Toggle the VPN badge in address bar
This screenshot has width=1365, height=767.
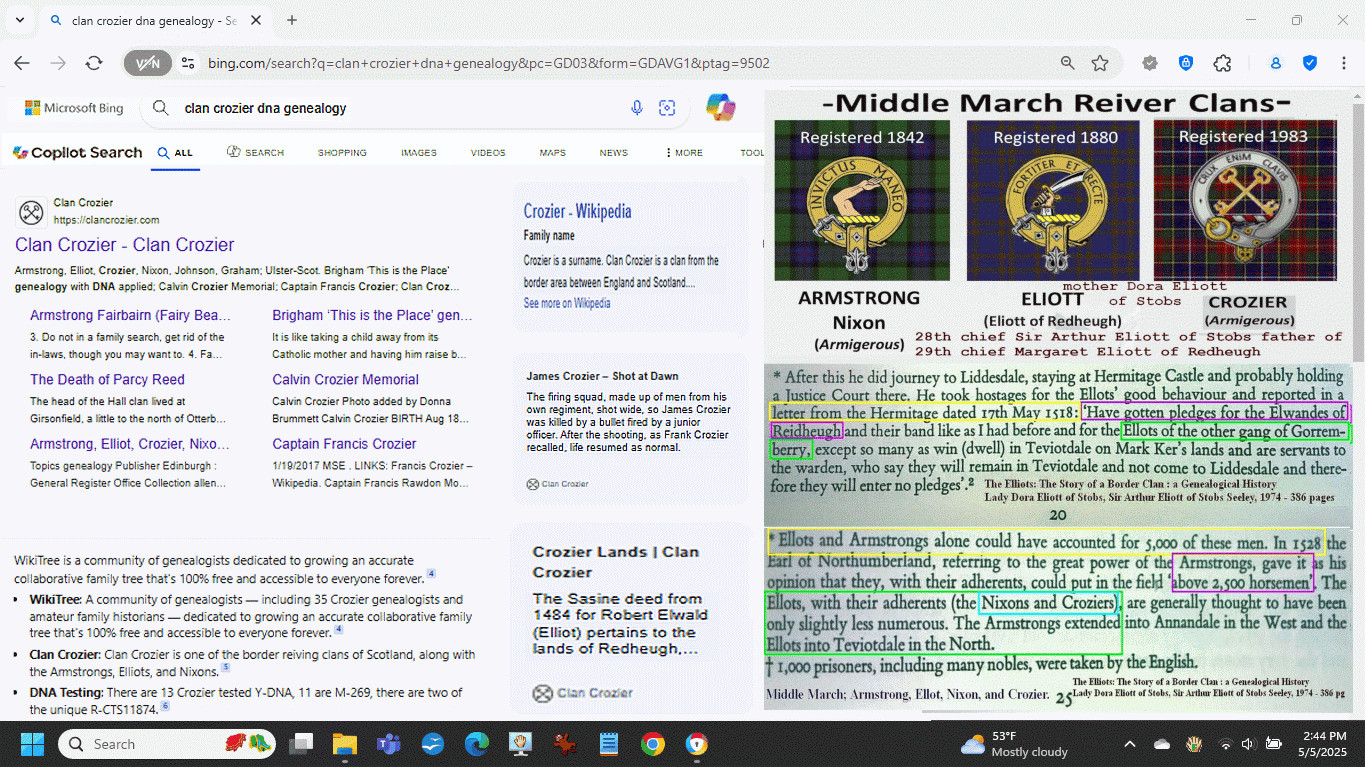(148, 63)
